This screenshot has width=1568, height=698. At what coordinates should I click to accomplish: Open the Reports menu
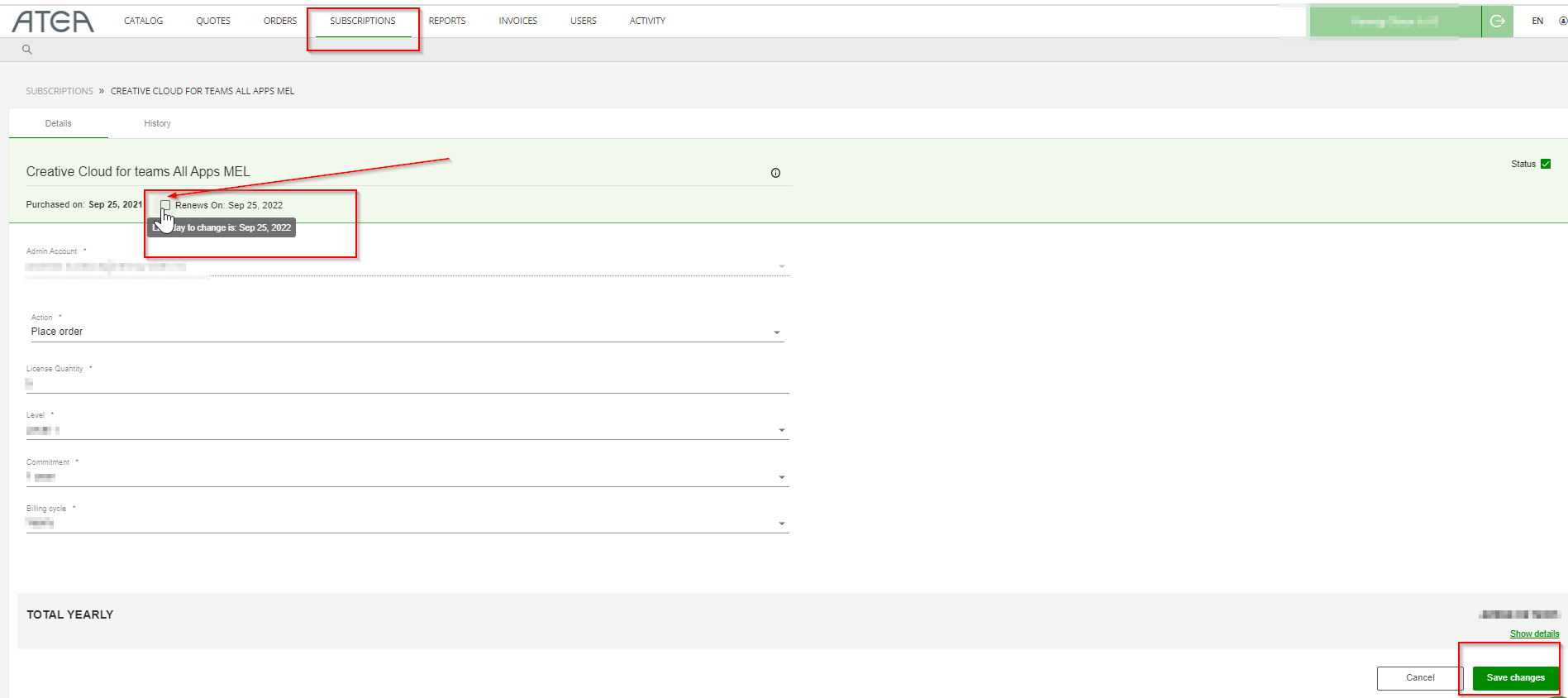(x=447, y=21)
